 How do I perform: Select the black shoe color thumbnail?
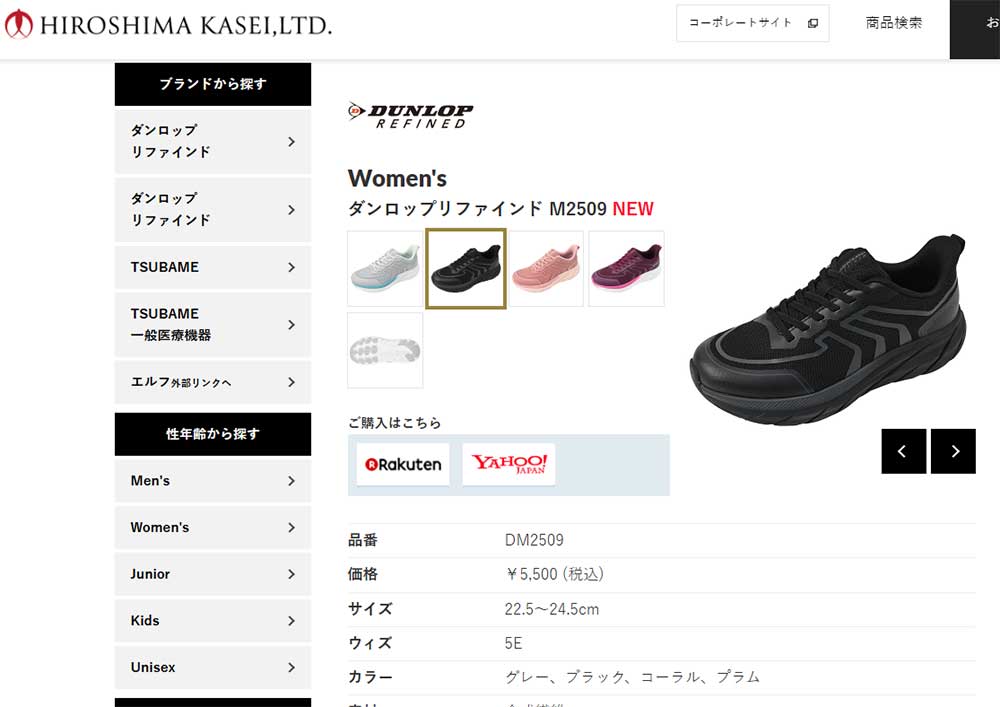tap(466, 268)
